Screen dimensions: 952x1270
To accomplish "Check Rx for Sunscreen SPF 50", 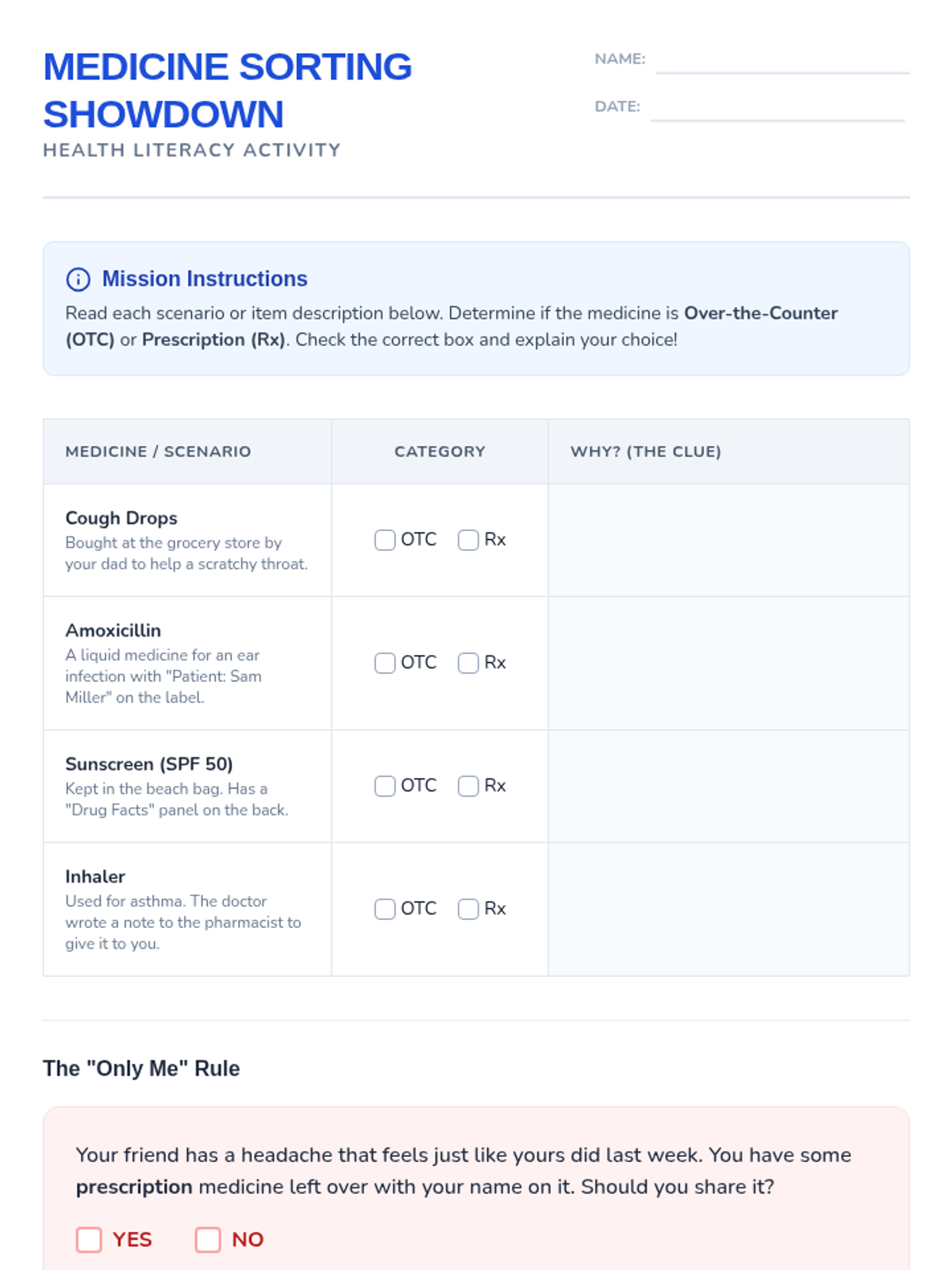I will [468, 786].
